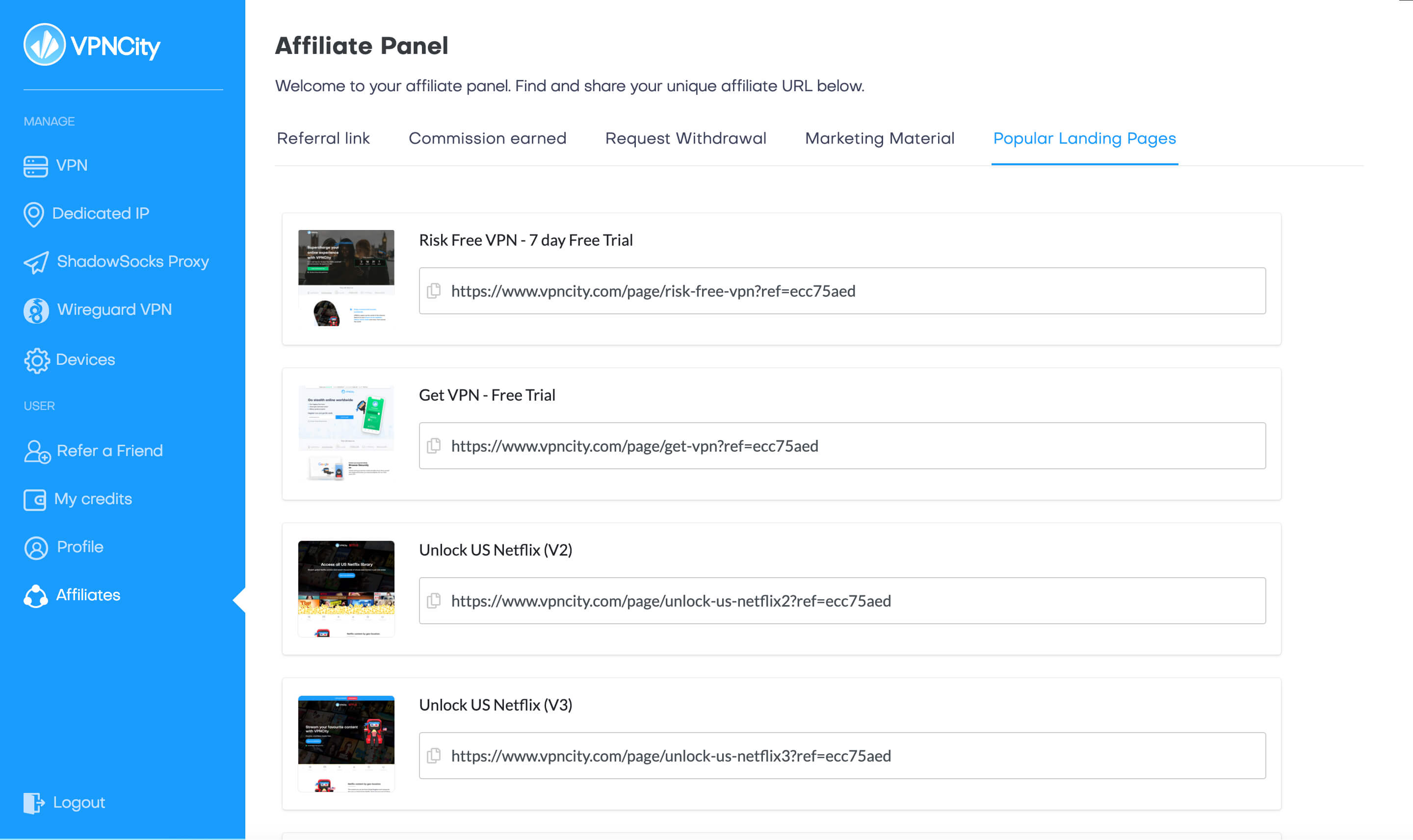Click the get-vpn URL field
Screen dimensions: 1413x840
coord(842,446)
